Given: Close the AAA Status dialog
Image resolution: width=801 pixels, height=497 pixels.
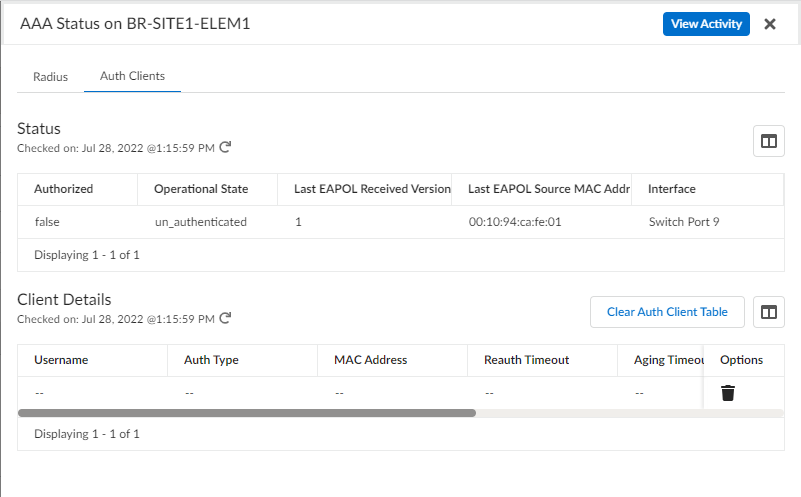Looking at the screenshot, I should point(770,24).
